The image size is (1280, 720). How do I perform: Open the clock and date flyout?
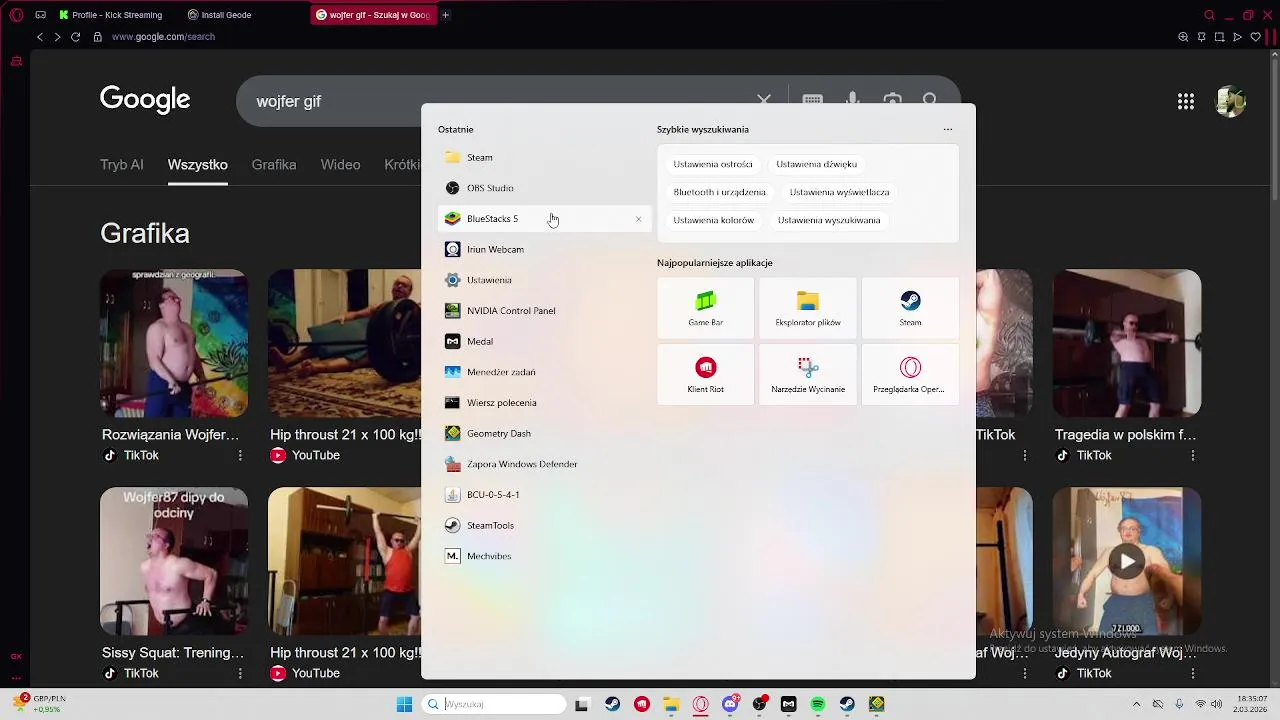tap(1252, 704)
